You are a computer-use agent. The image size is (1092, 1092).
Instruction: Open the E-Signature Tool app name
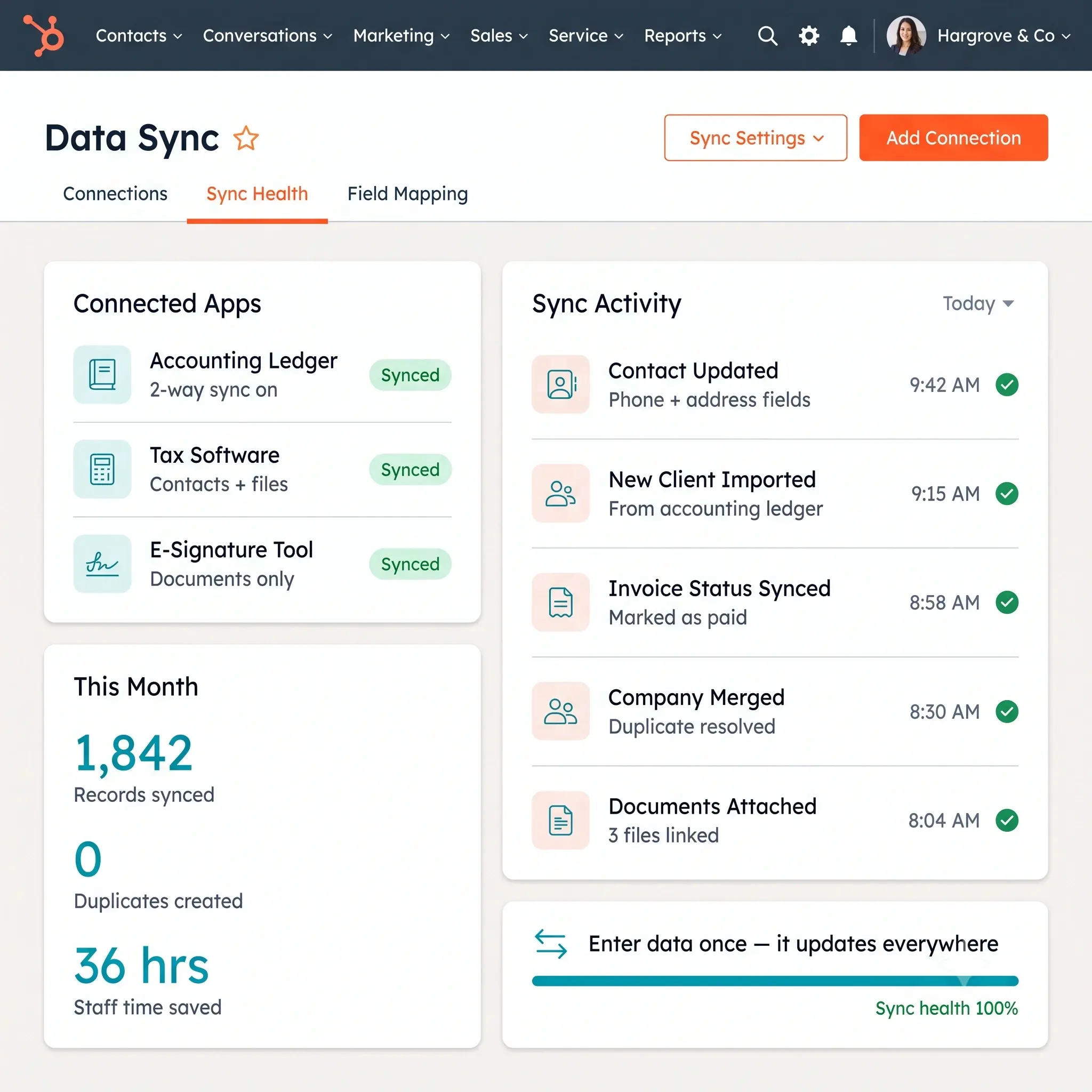point(232,550)
